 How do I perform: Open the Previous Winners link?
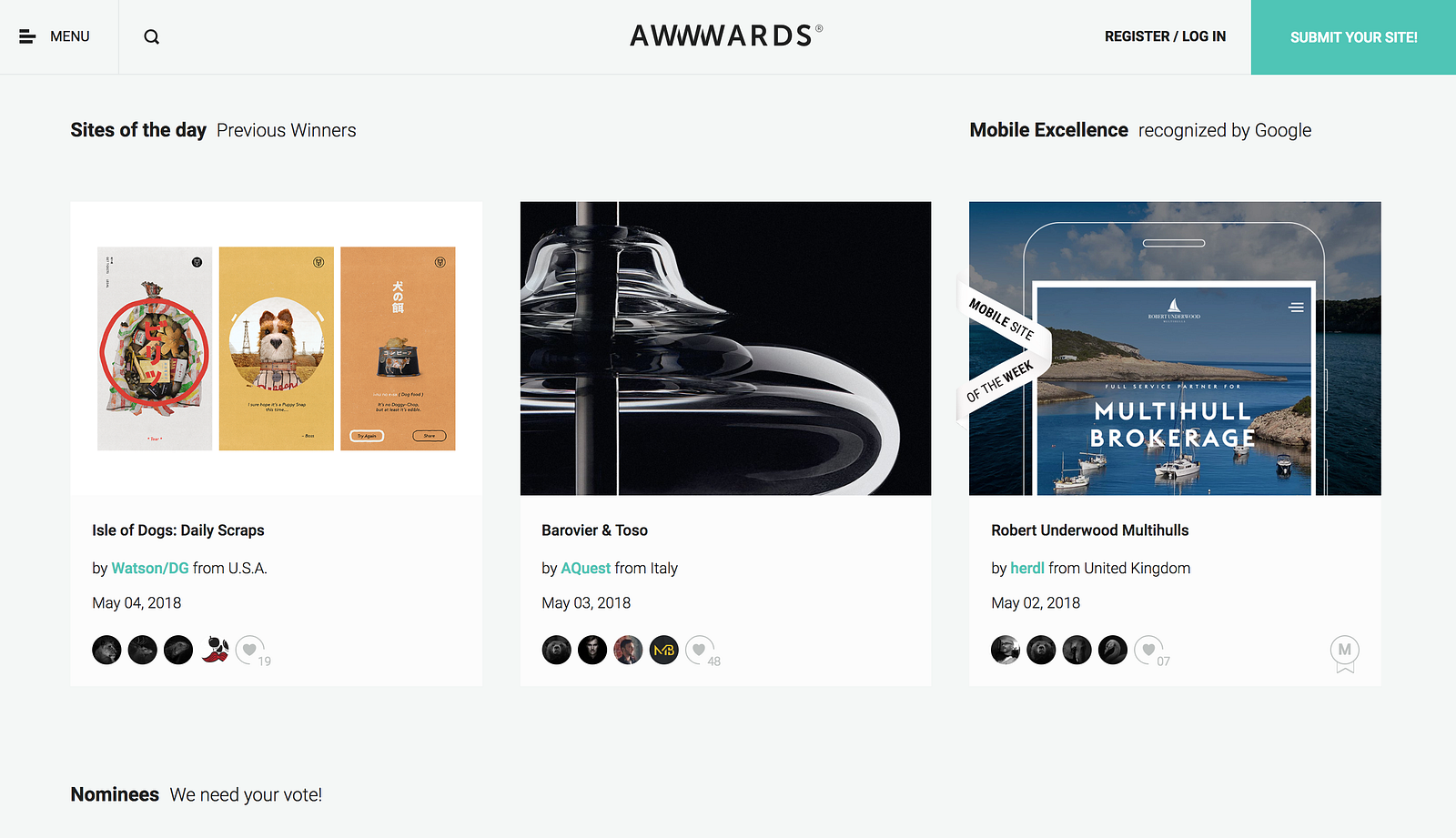click(286, 130)
